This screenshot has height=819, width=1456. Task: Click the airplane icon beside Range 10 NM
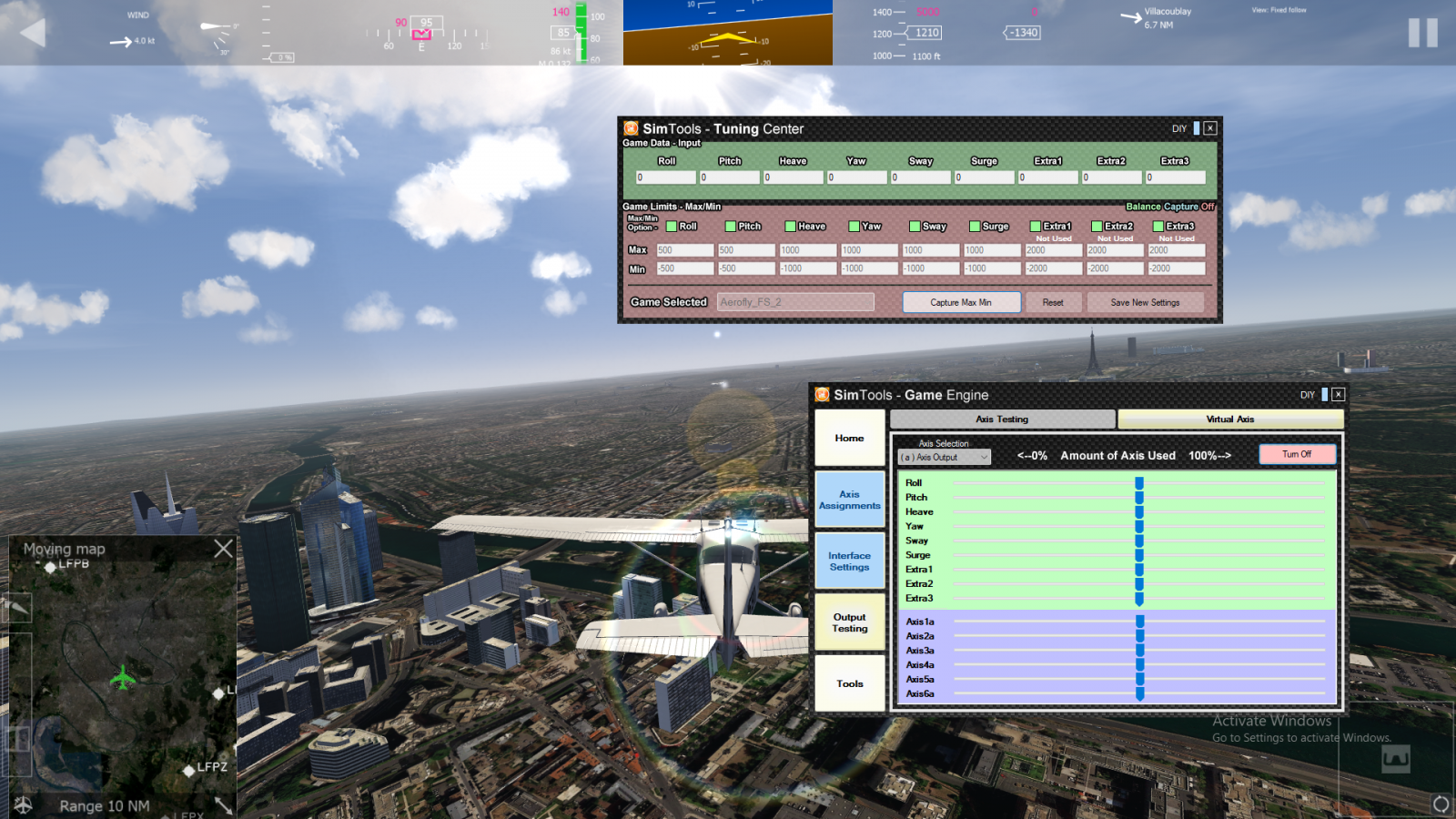23,804
